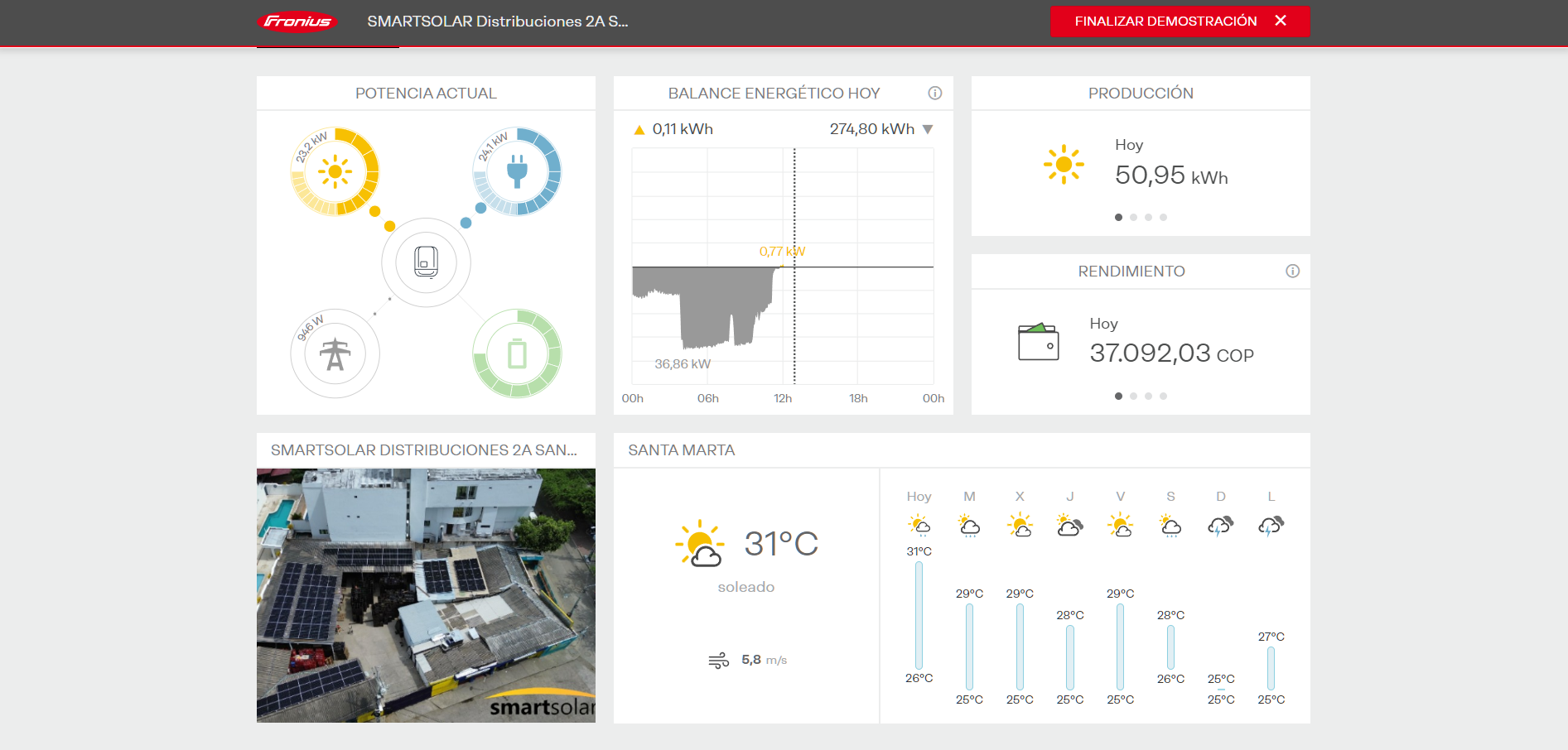Click the solar PV production sun icon
The width and height of the screenshot is (1568, 750).
[335, 172]
